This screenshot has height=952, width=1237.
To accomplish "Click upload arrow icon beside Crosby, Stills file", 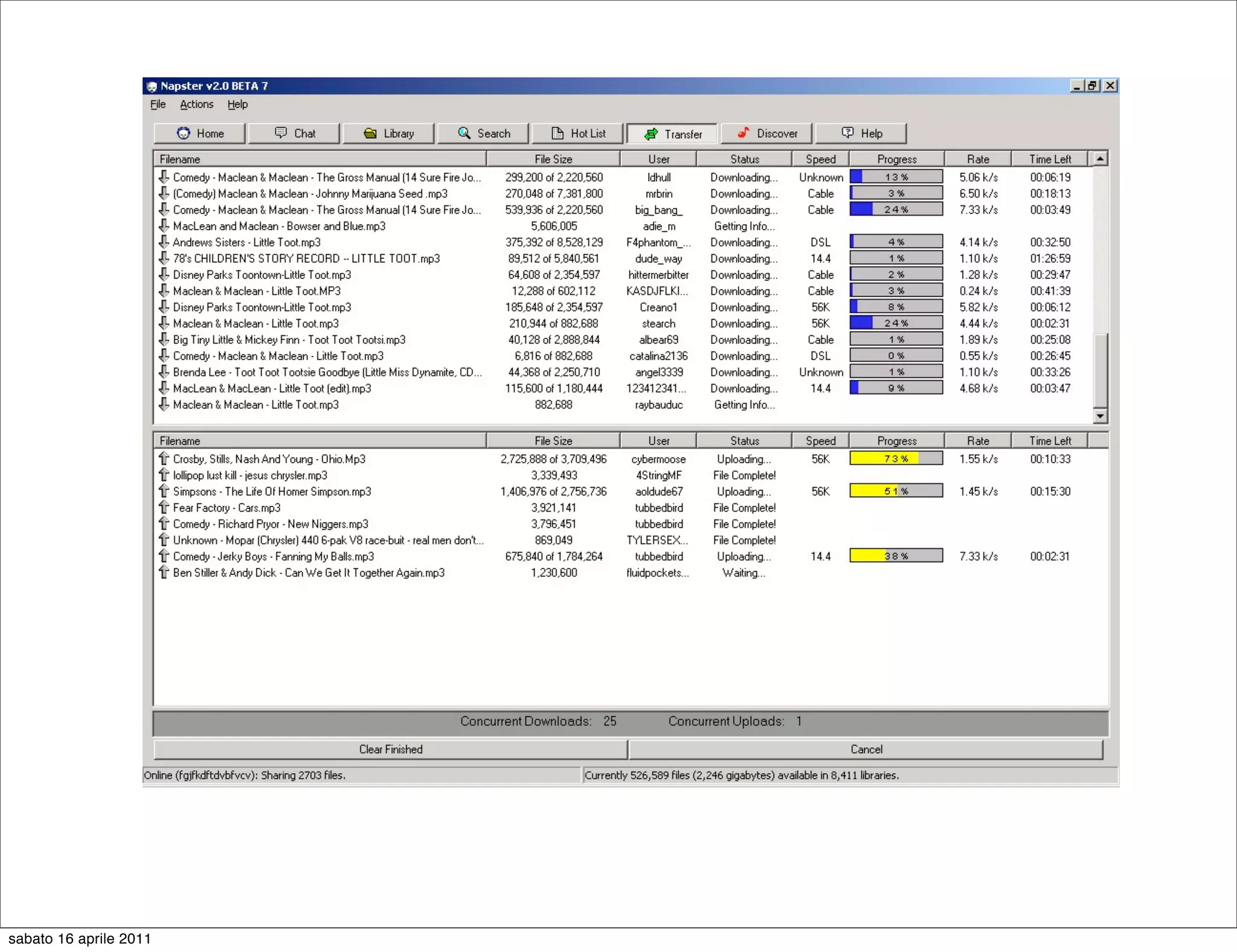I will 164,458.
